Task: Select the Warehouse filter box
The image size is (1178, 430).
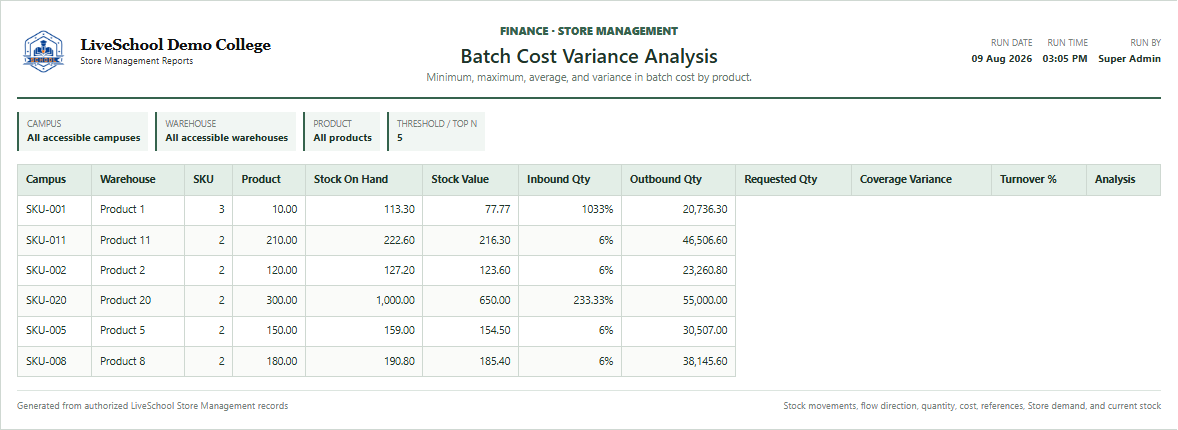Action: click(x=226, y=132)
